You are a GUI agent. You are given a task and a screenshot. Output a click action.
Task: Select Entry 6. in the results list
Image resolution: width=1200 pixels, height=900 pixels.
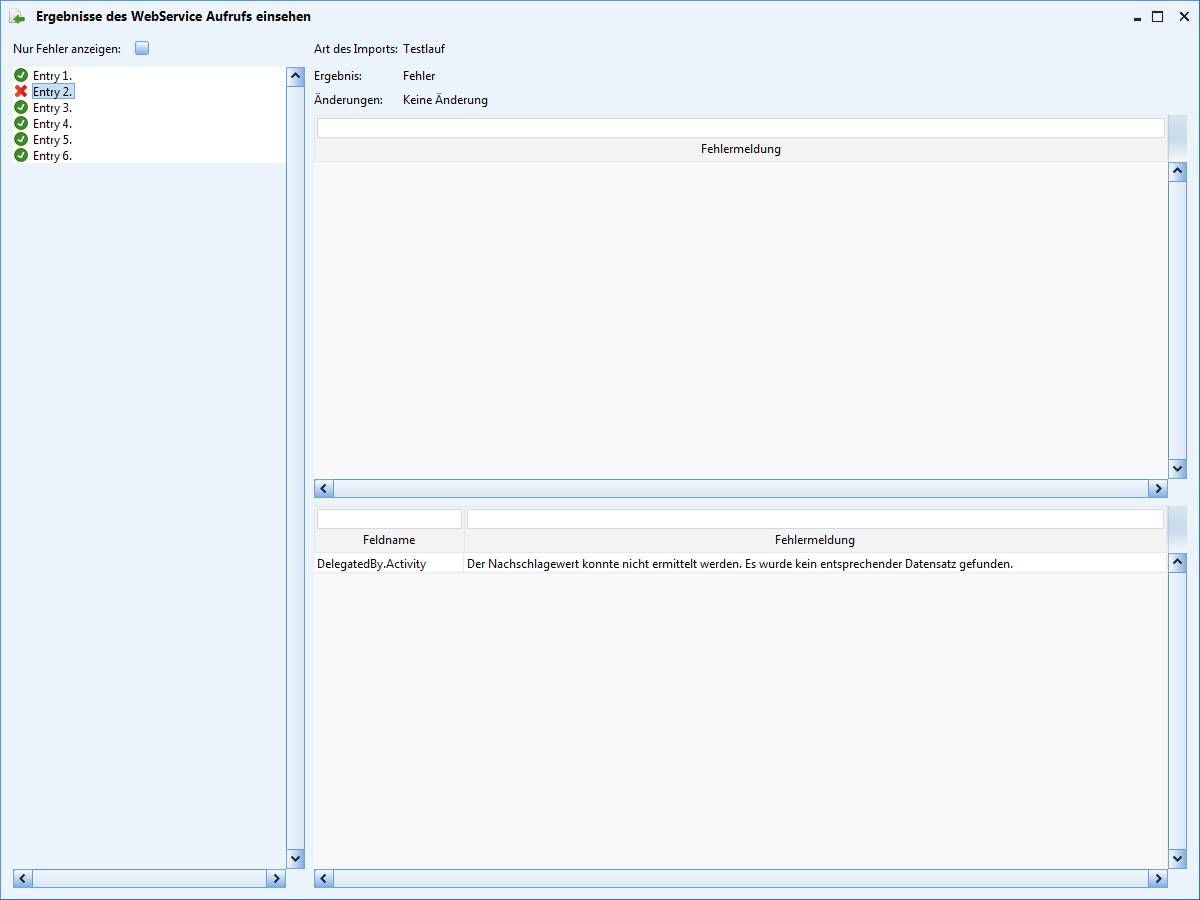52,156
